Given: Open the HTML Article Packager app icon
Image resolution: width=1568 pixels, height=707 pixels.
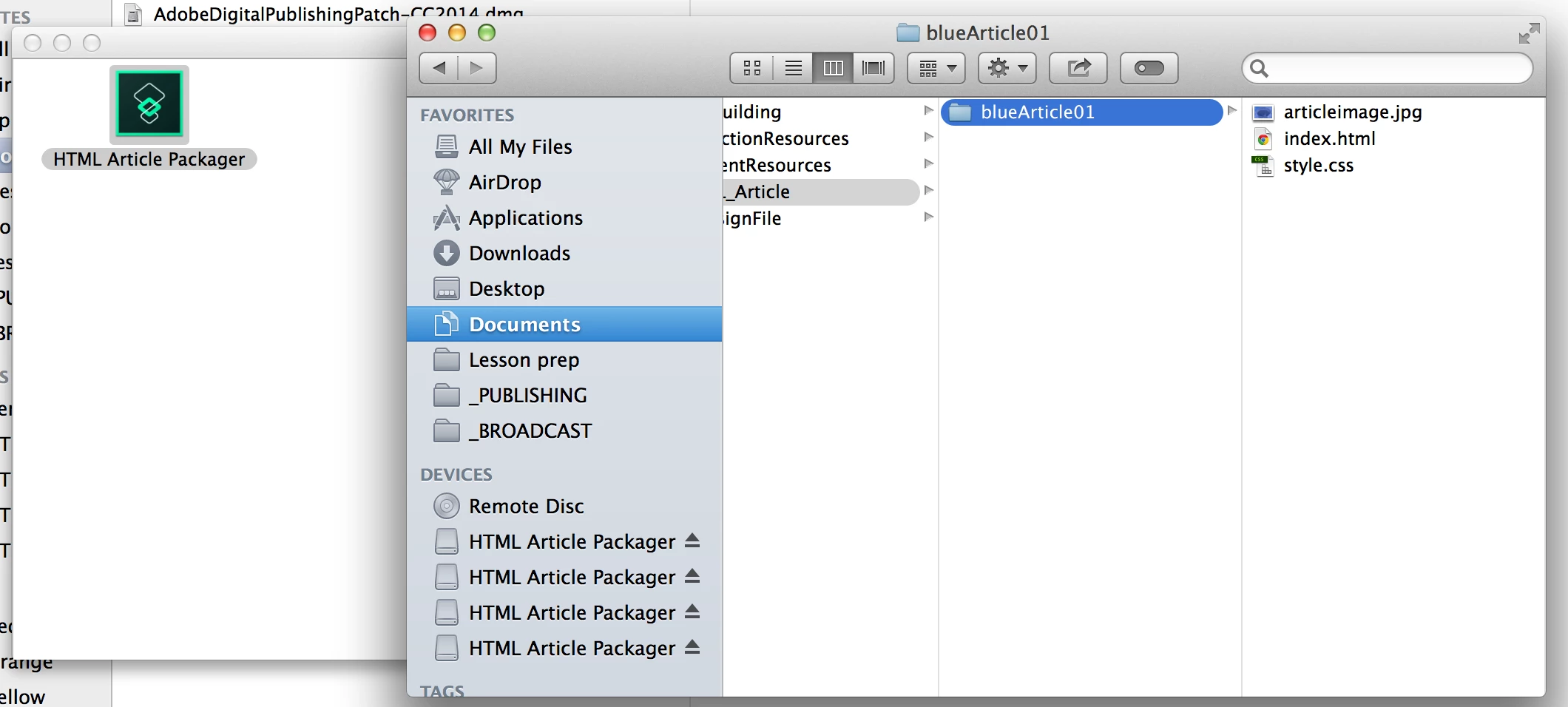Looking at the screenshot, I should (149, 103).
